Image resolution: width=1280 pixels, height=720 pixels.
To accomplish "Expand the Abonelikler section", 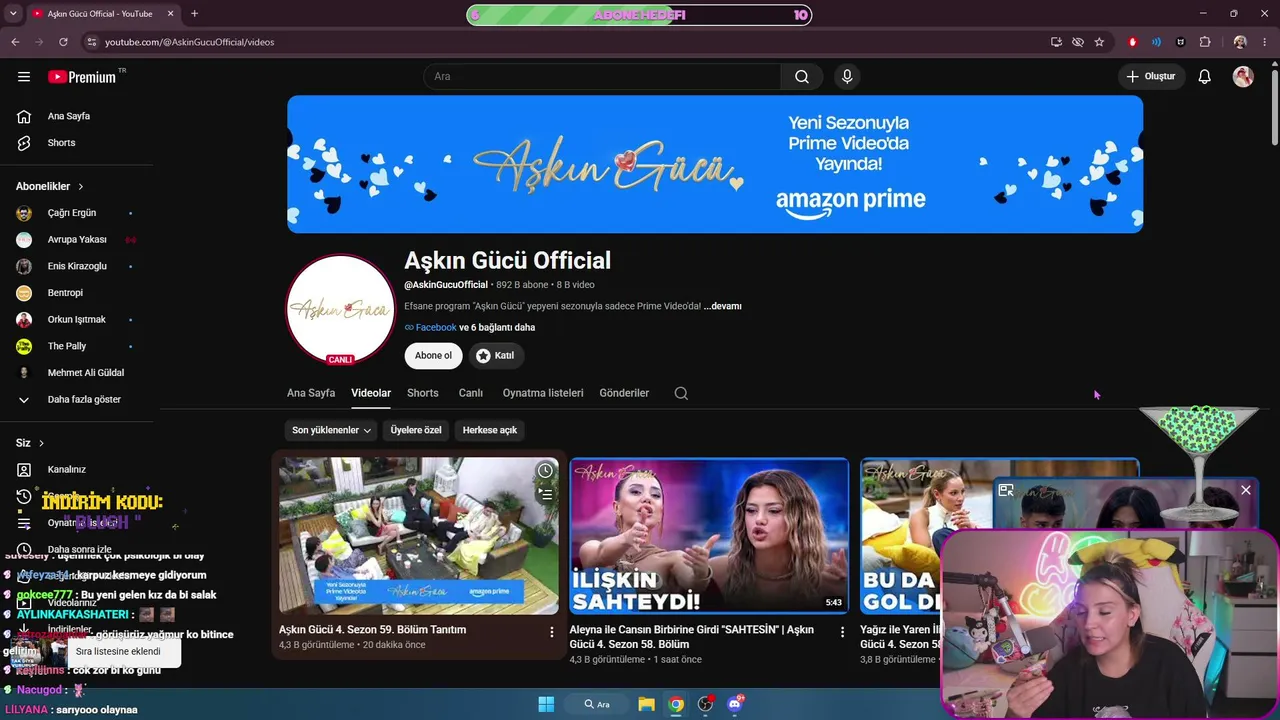I will (x=50, y=186).
